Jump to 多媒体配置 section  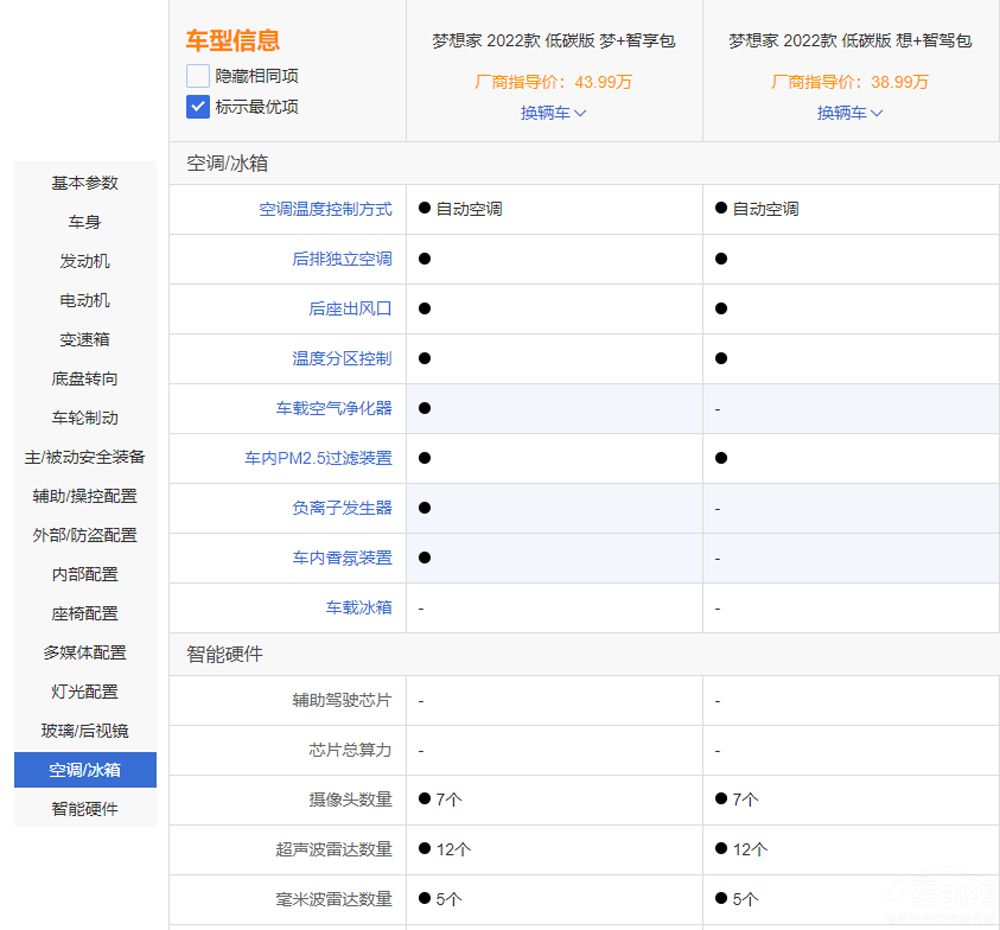coord(85,652)
